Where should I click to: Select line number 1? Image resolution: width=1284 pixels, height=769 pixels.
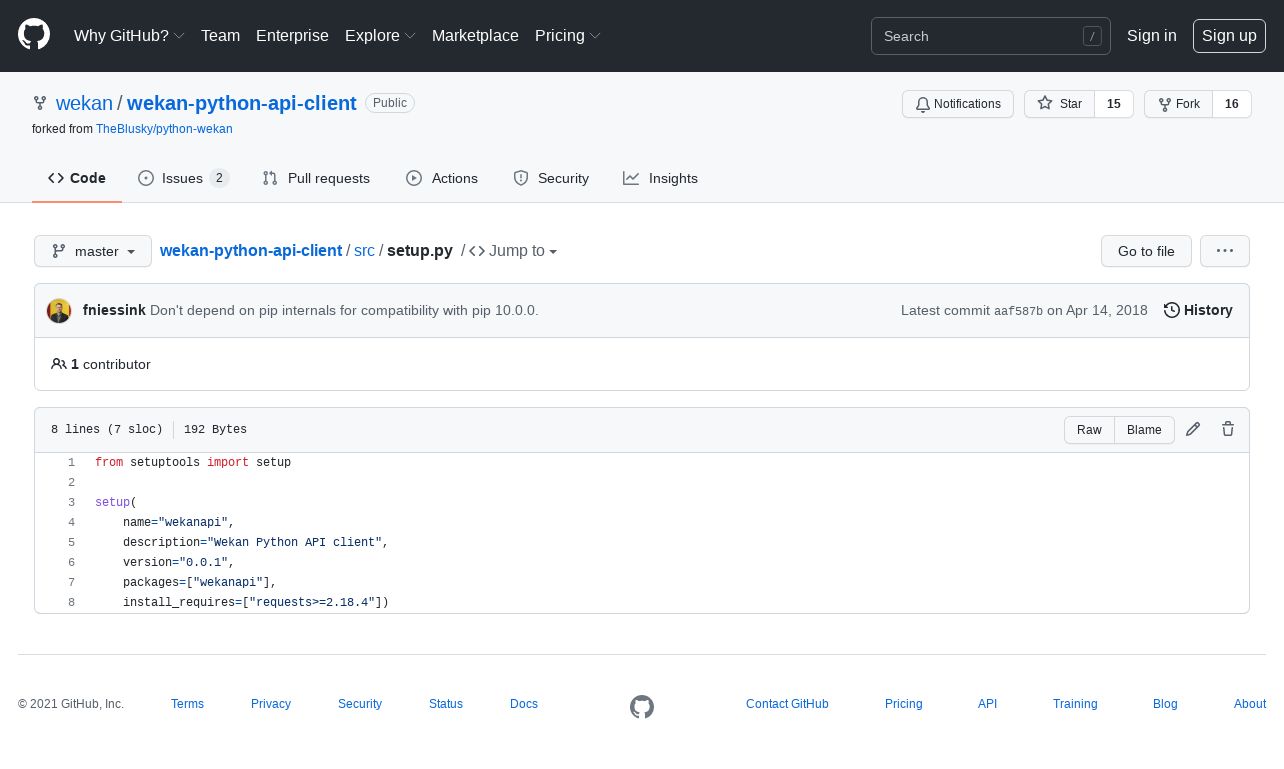pos(71,462)
